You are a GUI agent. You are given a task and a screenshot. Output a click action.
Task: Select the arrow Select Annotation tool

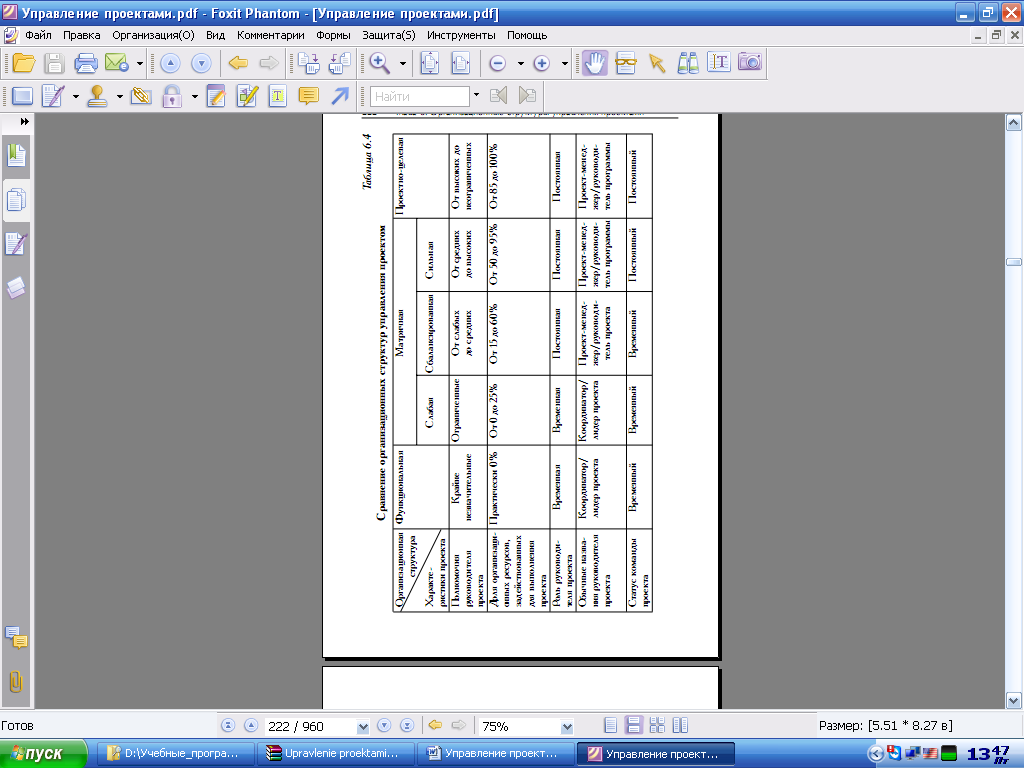[x=657, y=63]
